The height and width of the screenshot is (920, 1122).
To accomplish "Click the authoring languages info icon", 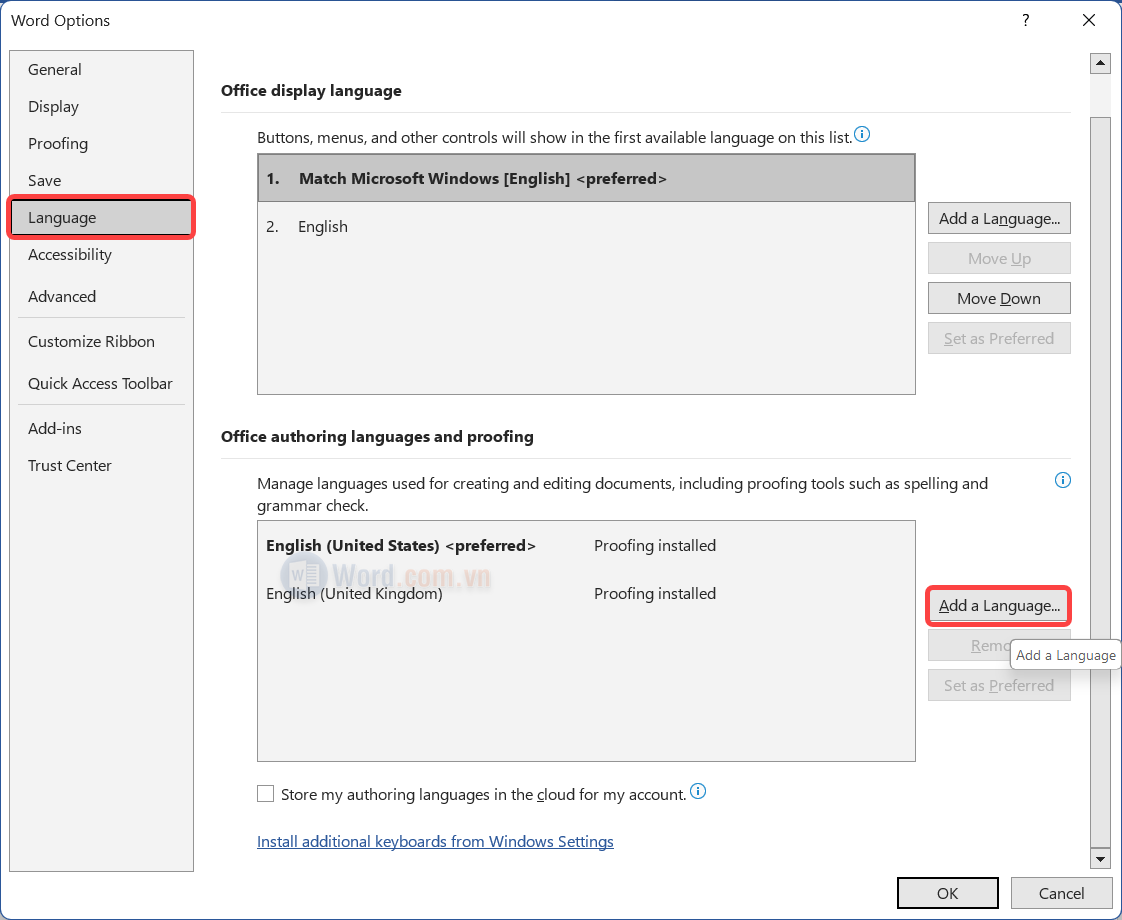I will click(1063, 480).
